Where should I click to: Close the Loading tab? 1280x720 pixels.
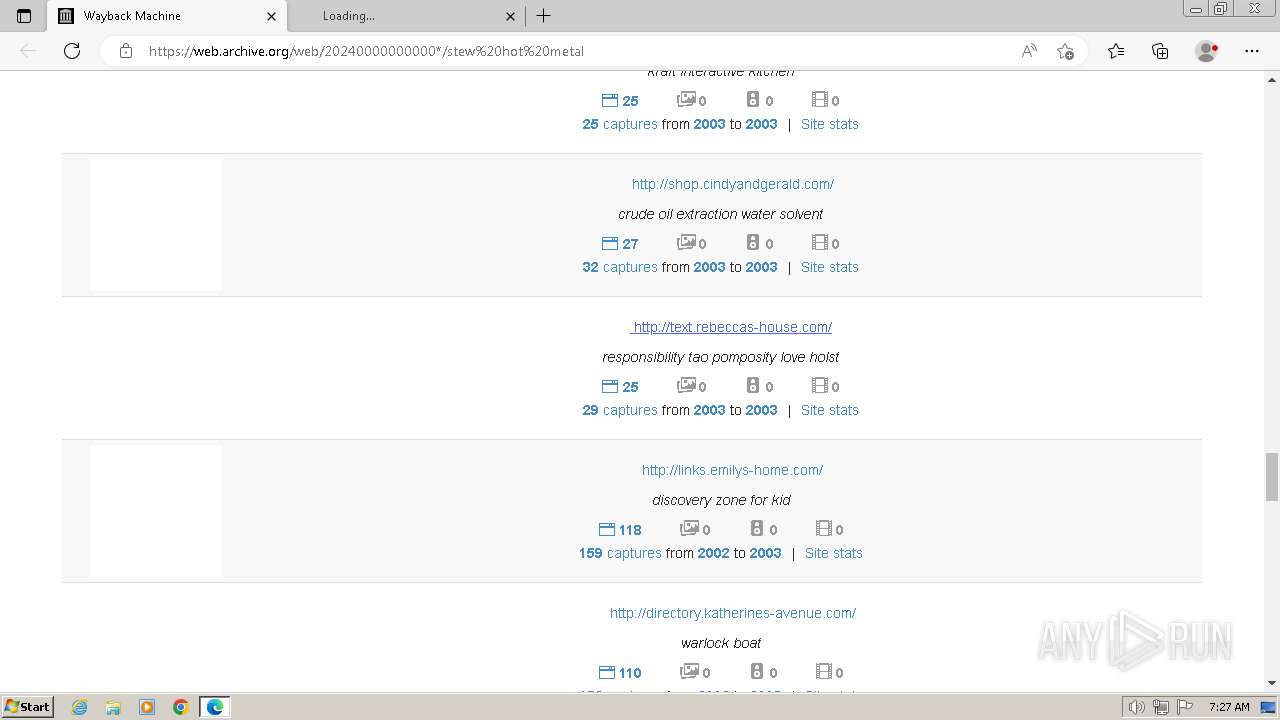click(x=510, y=16)
